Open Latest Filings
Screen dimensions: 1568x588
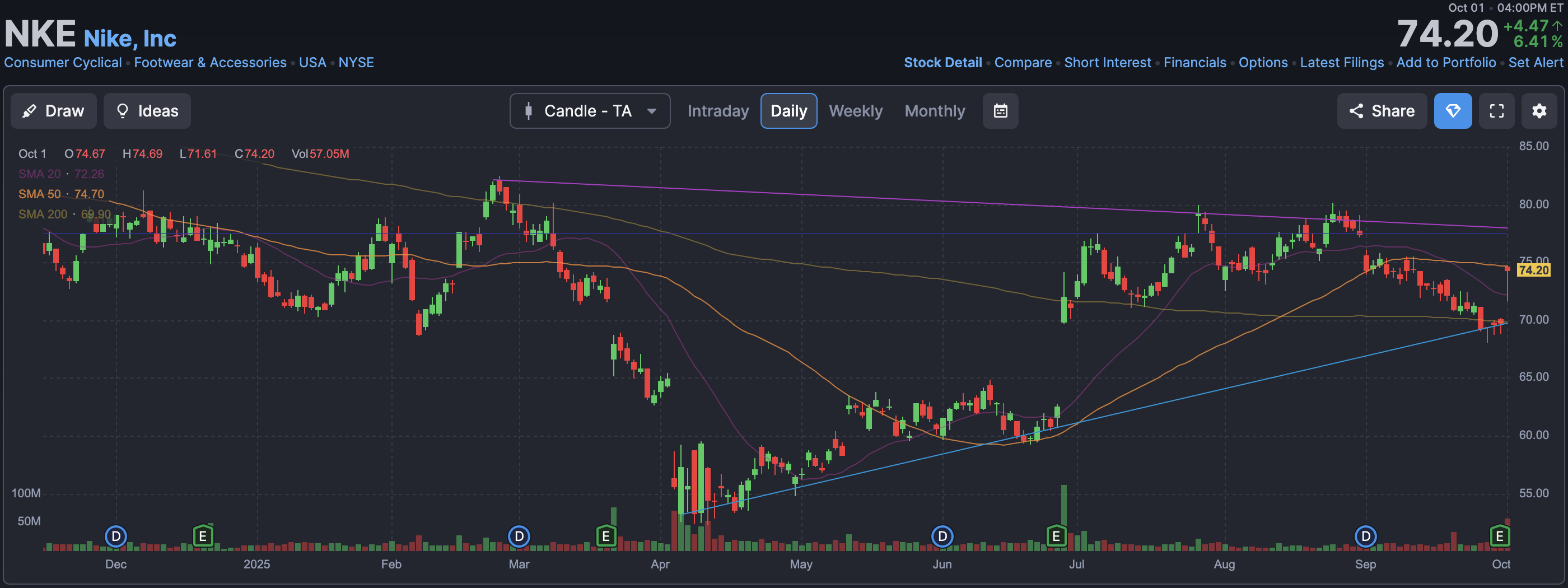click(1342, 63)
